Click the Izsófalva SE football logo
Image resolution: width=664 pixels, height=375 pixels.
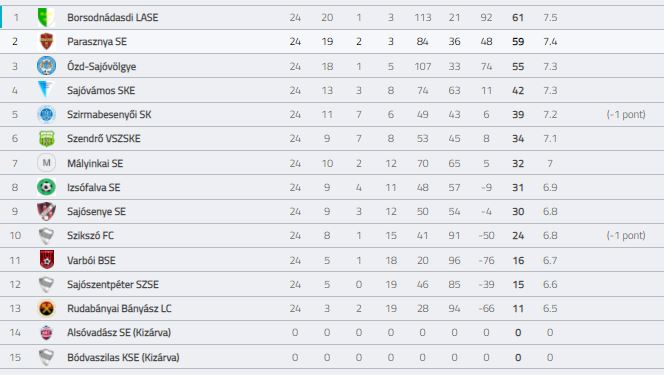point(46,187)
